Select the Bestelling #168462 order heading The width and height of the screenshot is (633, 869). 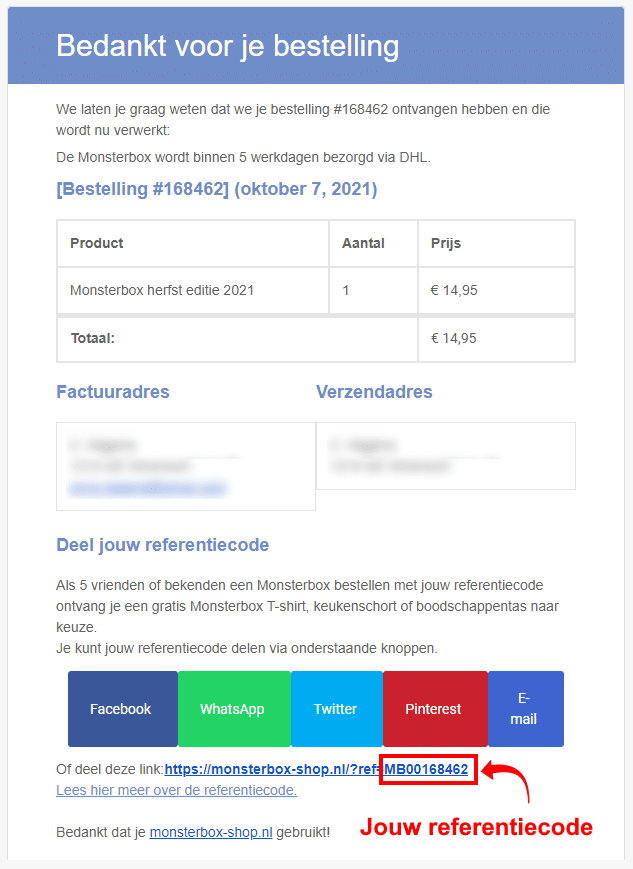click(216, 189)
